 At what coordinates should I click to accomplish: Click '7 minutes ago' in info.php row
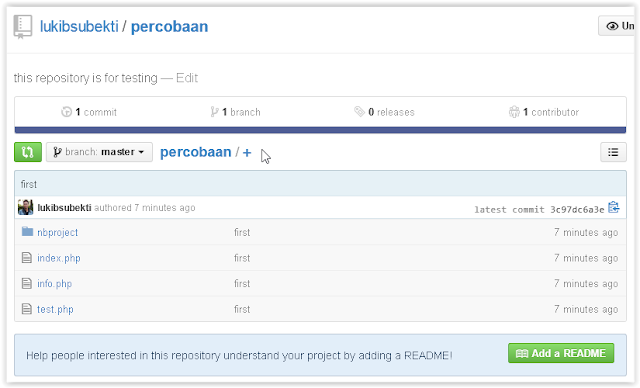[x=586, y=284]
